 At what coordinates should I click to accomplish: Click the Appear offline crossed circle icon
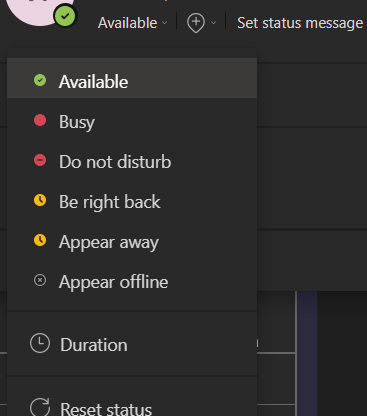tap(40, 280)
